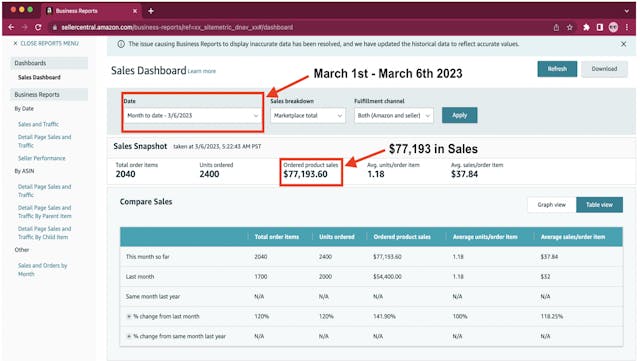Open the browser side panel icon
640x361 pixels.
(600, 27)
